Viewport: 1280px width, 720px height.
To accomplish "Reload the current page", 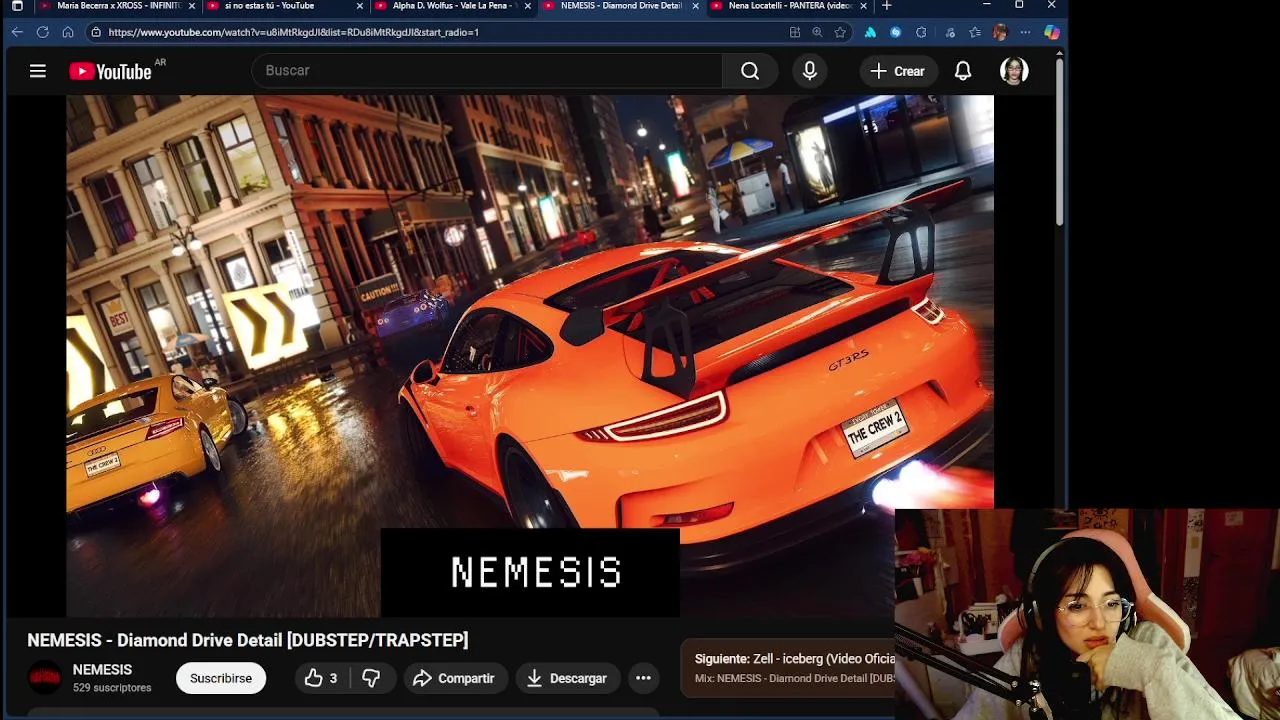I will (x=42, y=32).
